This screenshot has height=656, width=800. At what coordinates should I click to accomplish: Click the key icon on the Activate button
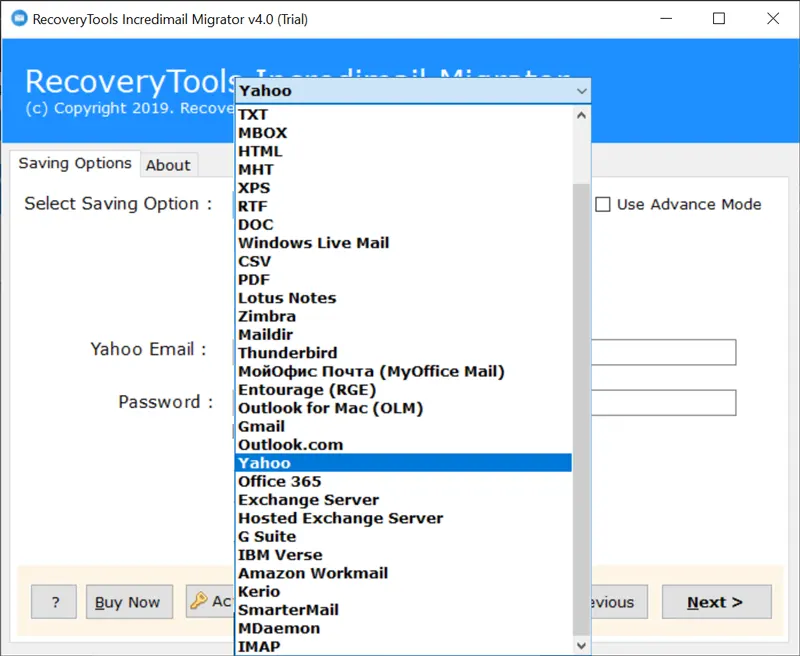coord(199,601)
